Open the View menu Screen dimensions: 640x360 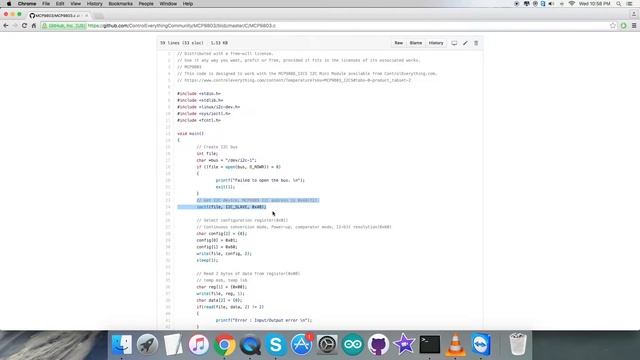click(x=76, y=4)
